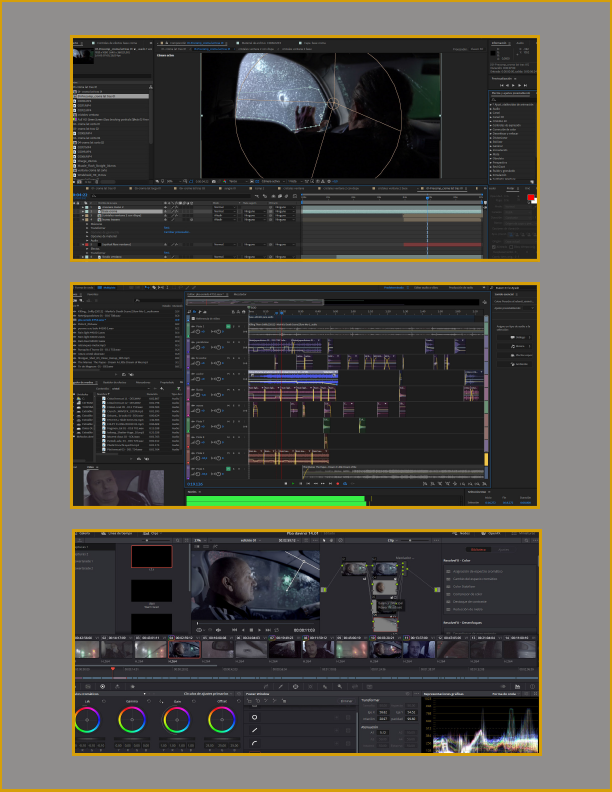The height and width of the screenshot is (792, 612).
Task: Toggle loop playback in DaVinci viewer
Action: pyautogui.click(x=277, y=630)
